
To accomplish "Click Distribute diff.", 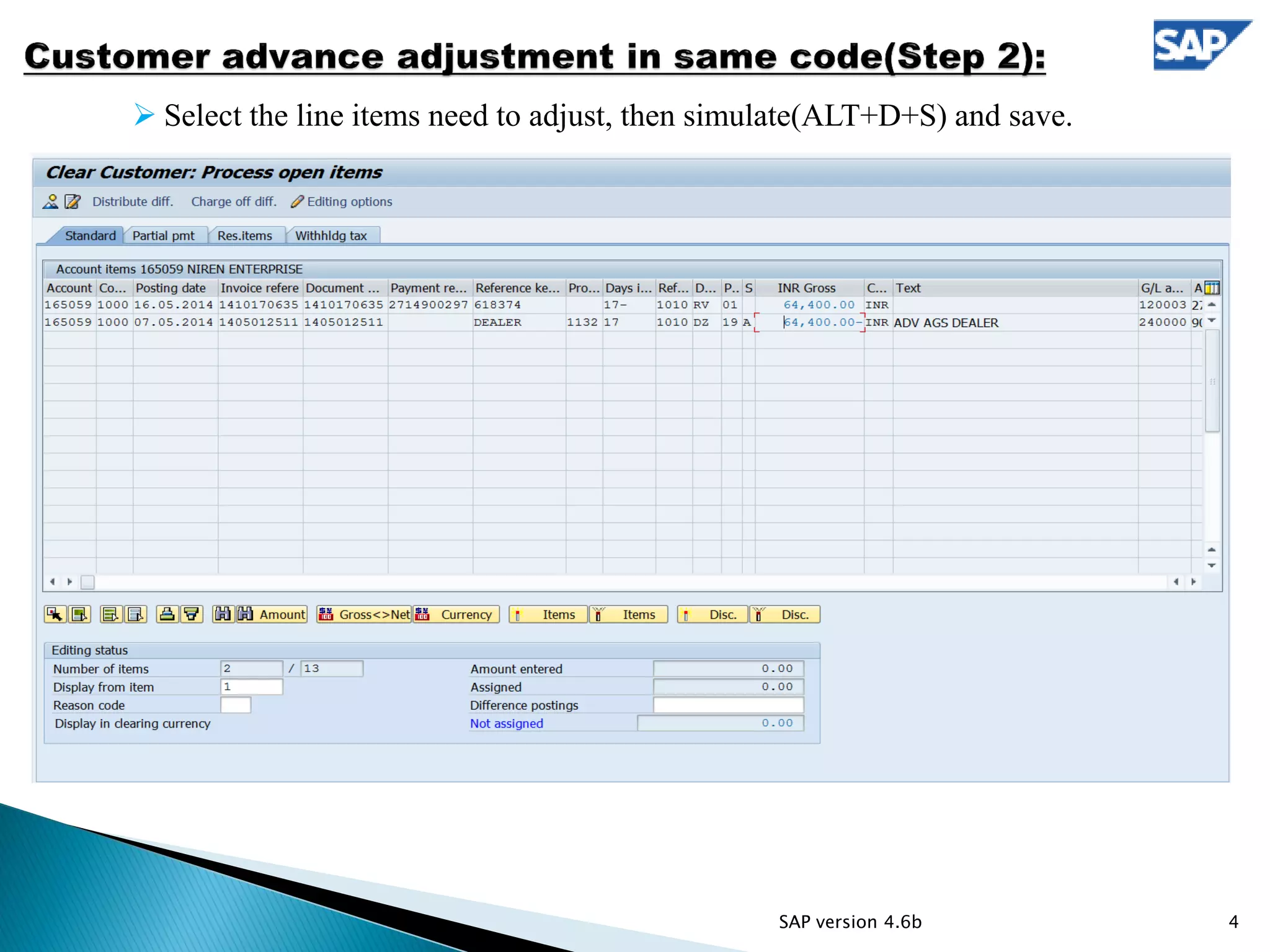I will [x=133, y=201].
